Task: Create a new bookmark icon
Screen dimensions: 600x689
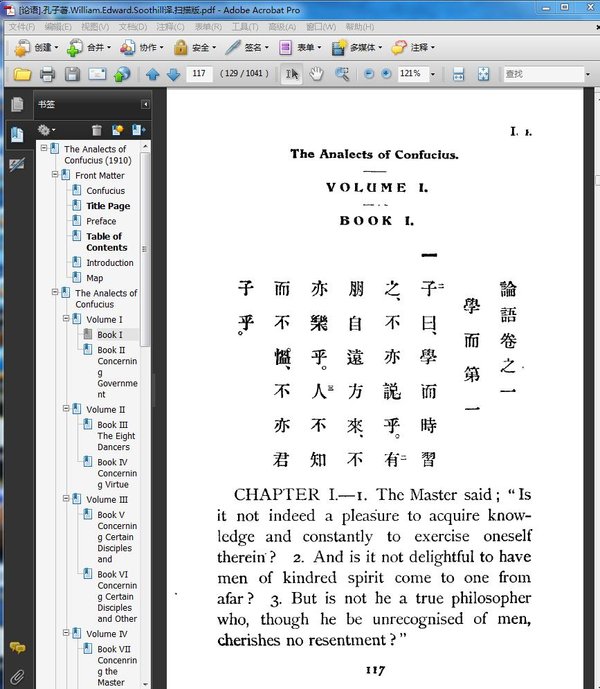Action: [117, 130]
